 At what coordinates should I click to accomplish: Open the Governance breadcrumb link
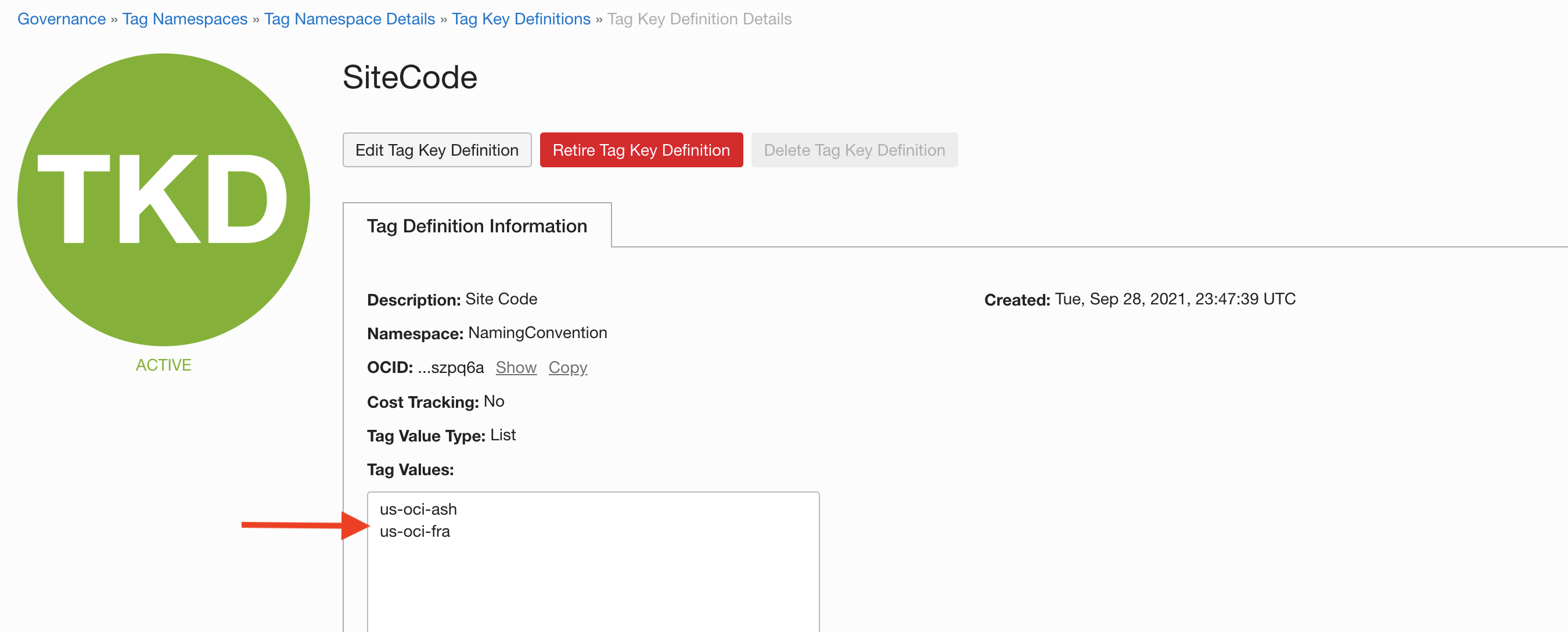point(62,19)
